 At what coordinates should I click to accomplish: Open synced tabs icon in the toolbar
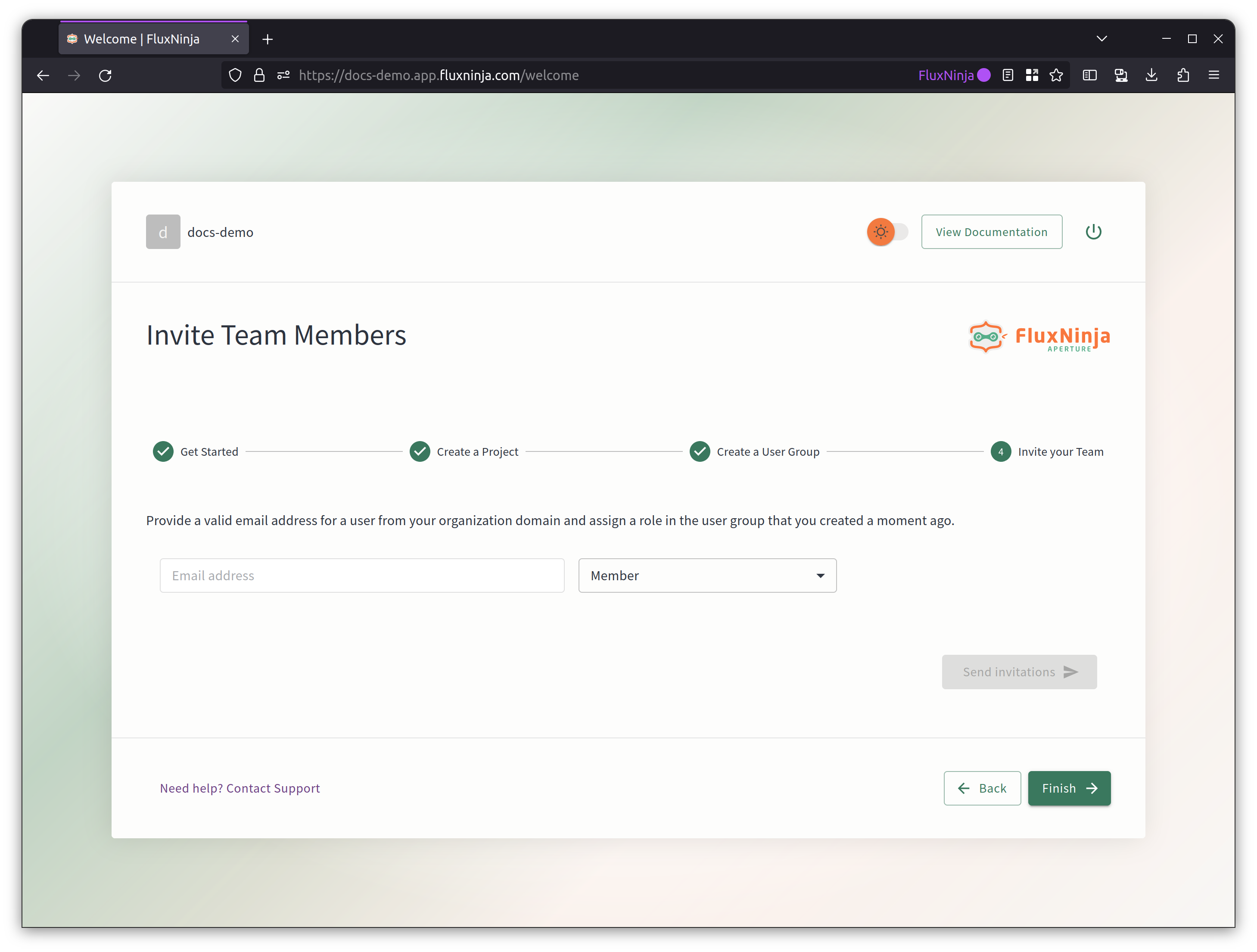pyautogui.click(x=1120, y=75)
